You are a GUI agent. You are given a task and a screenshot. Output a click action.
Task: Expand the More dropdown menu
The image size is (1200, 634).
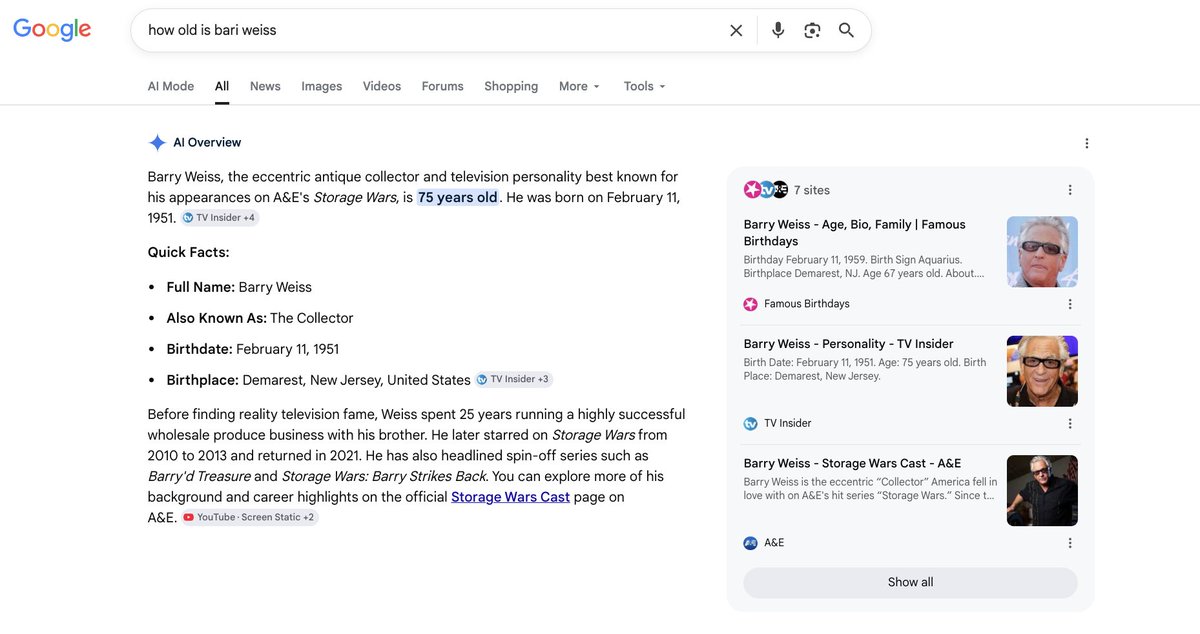point(580,86)
